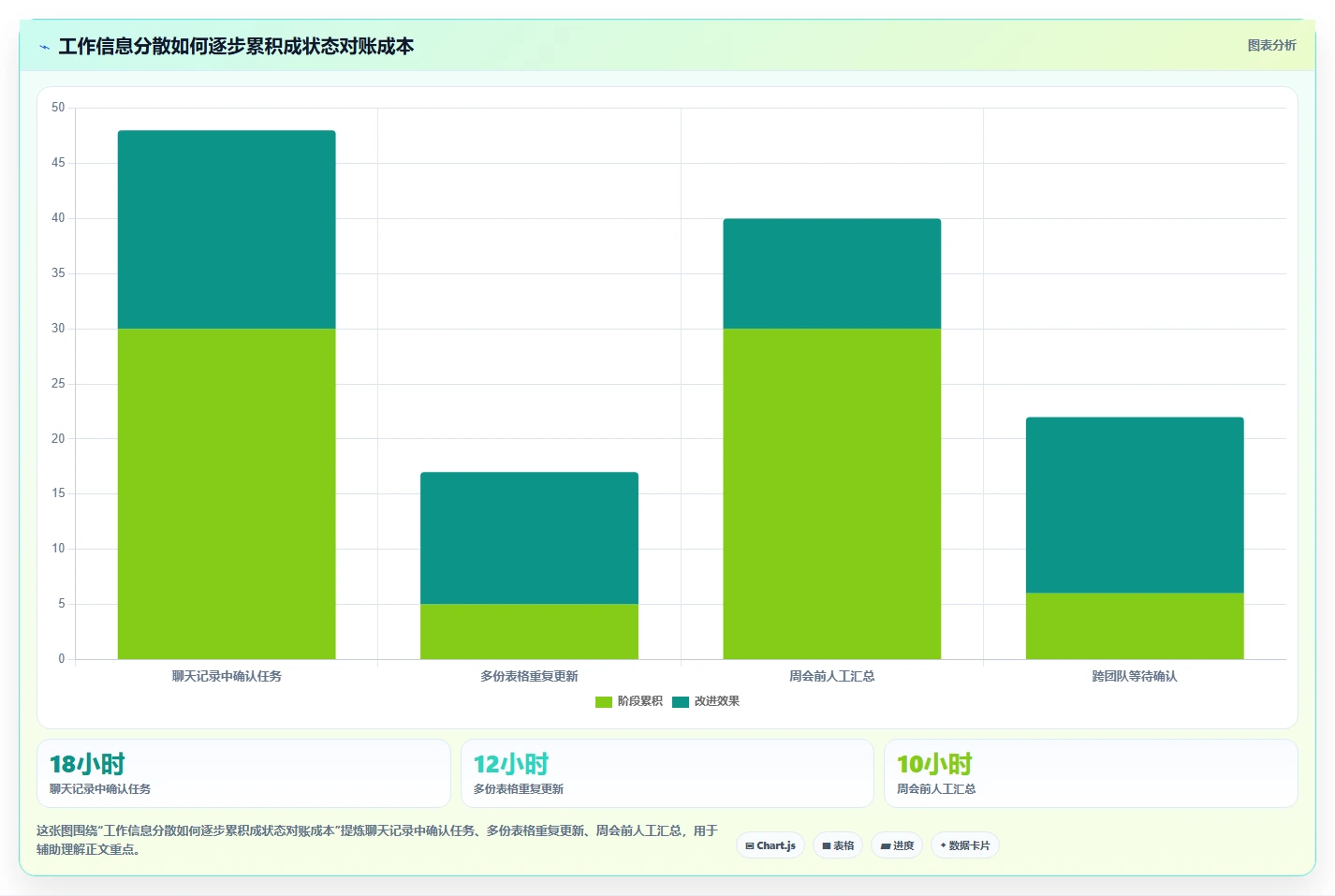Click 多份表格重复更新 caption under 12小时
Image resolution: width=1335 pixels, height=896 pixels.
(519, 789)
